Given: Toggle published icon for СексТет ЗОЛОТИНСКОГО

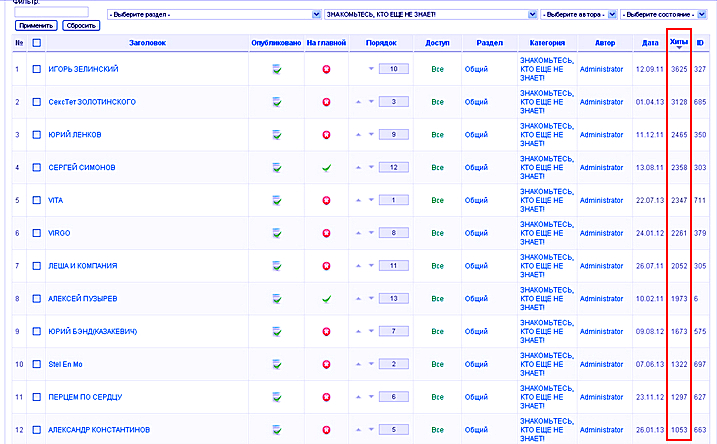Looking at the screenshot, I should (277, 102).
